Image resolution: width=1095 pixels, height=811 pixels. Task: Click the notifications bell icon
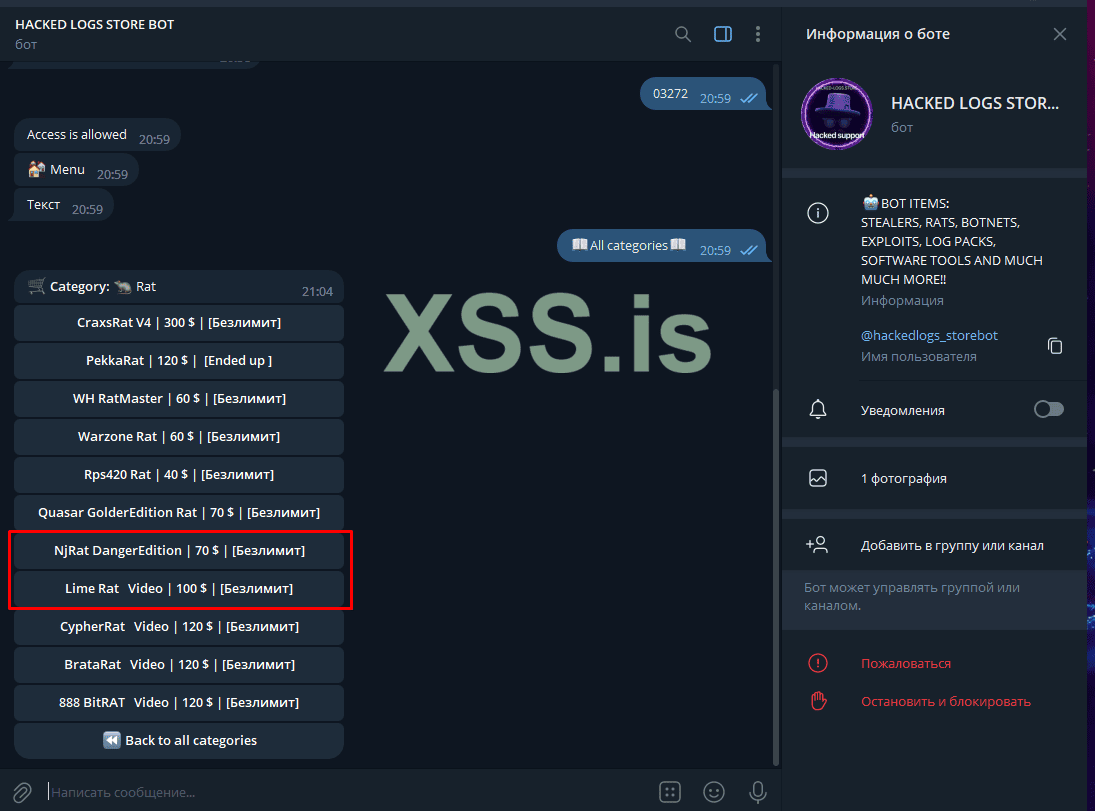818,409
